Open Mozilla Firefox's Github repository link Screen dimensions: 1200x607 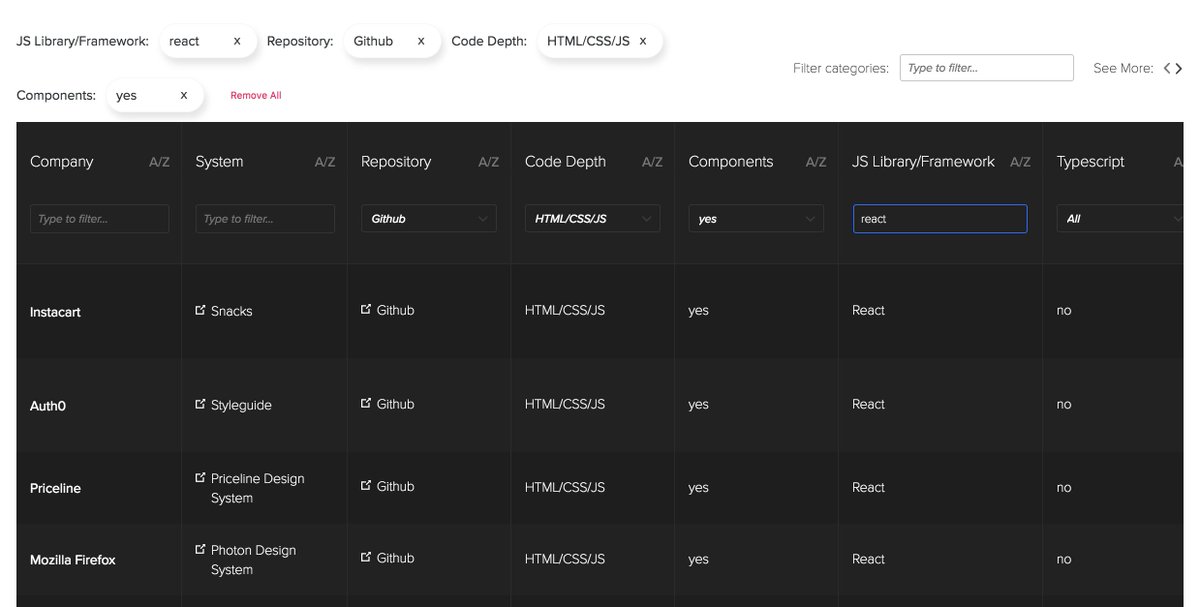[388, 558]
